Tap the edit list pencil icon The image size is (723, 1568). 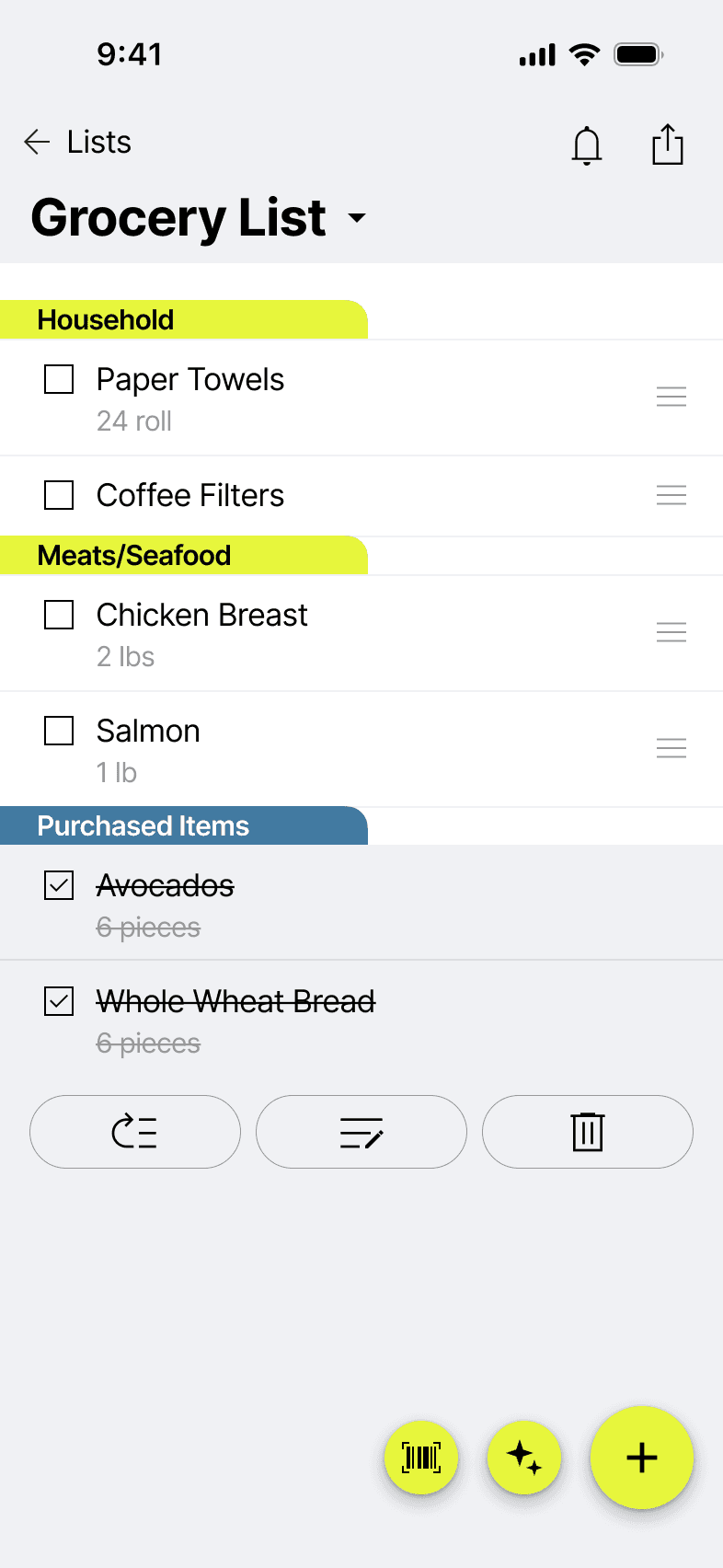361,1132
